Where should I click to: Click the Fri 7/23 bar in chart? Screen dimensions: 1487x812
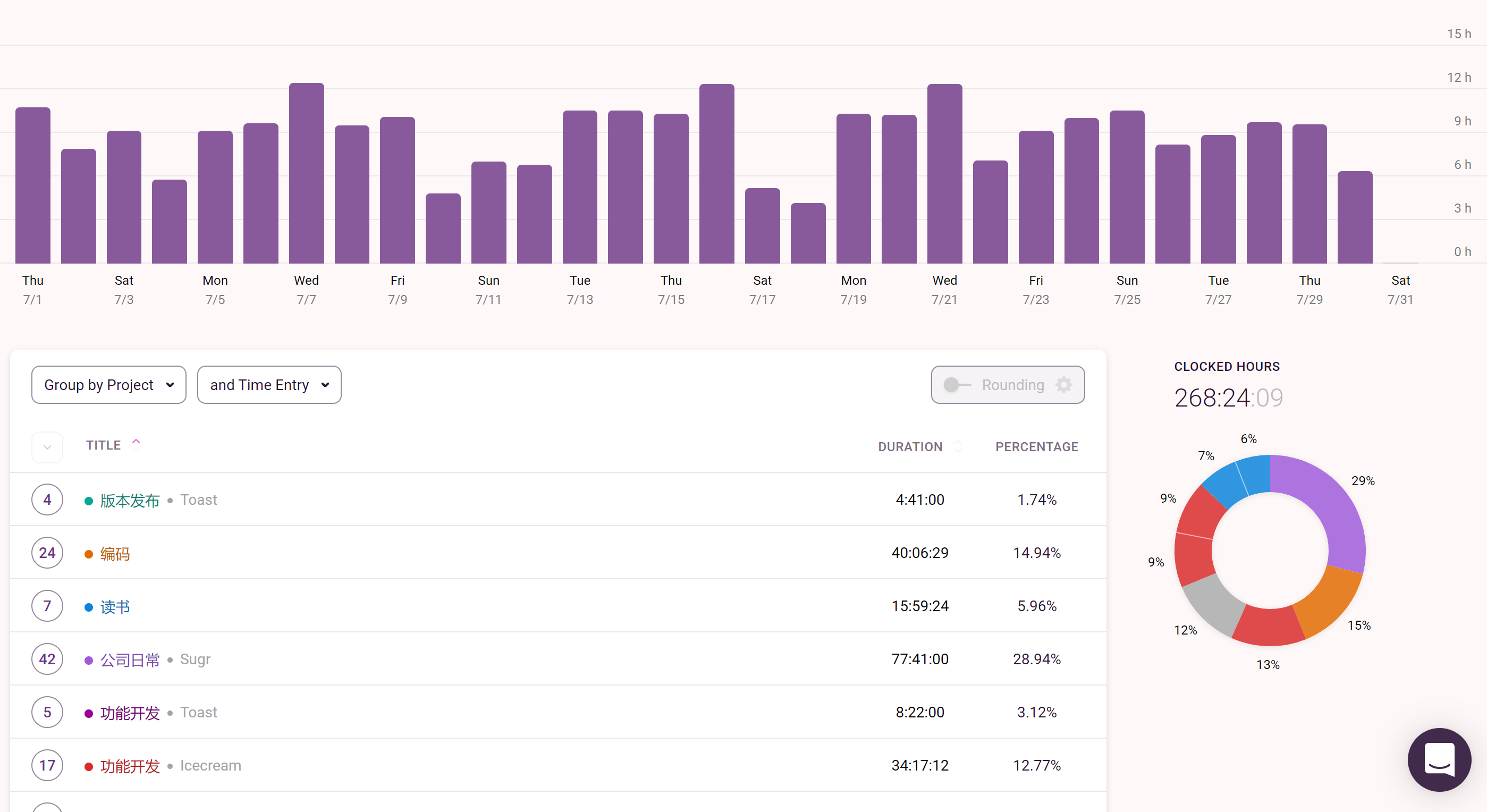[x=1036, y=197]
